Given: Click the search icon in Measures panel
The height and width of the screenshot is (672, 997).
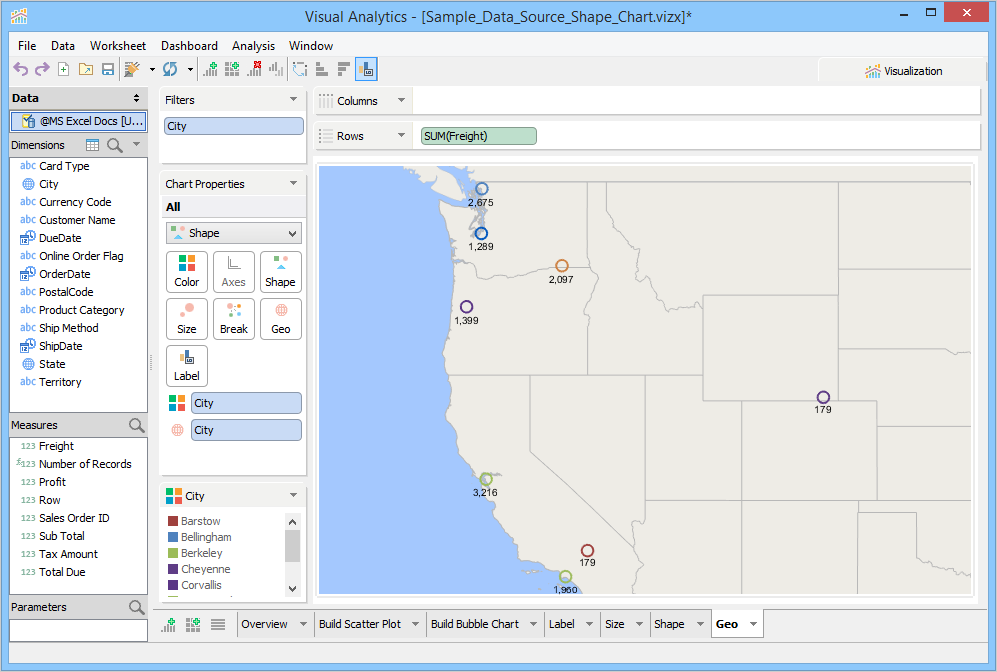Looking at the screenshot, I should 137,425.
